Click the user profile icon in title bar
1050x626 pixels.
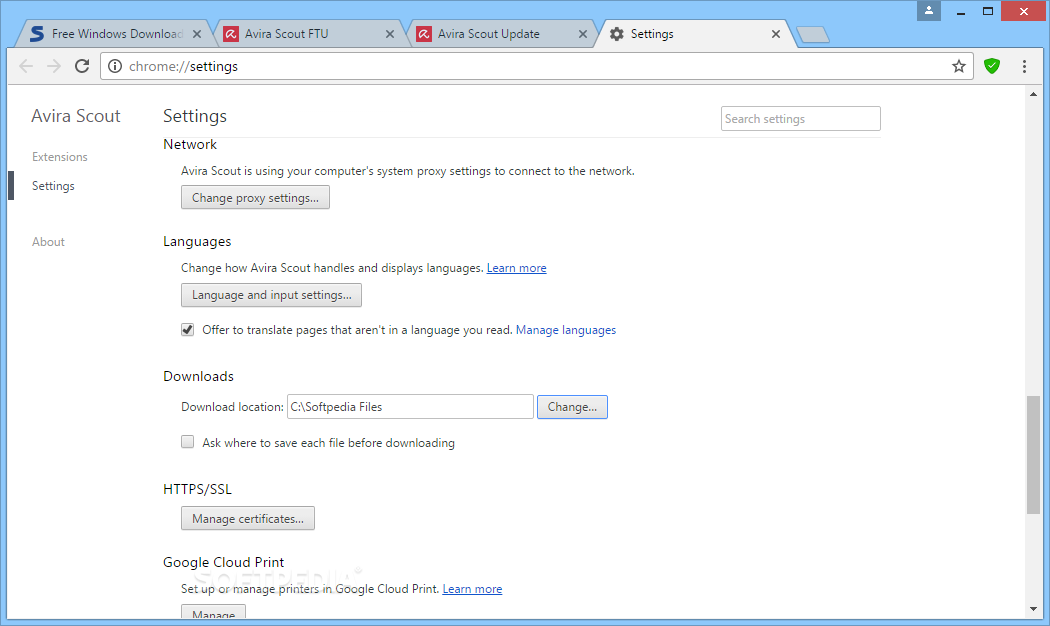(x=929, y=11)
